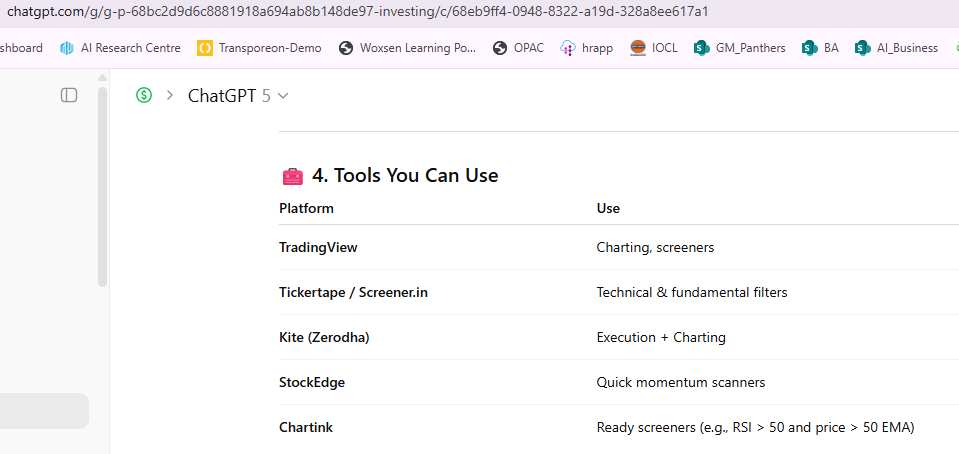The height and width of the screenshot is (454, 959).
Task: Open the partially visible 'shboard' bookmark
Action: tap(21, 48)
